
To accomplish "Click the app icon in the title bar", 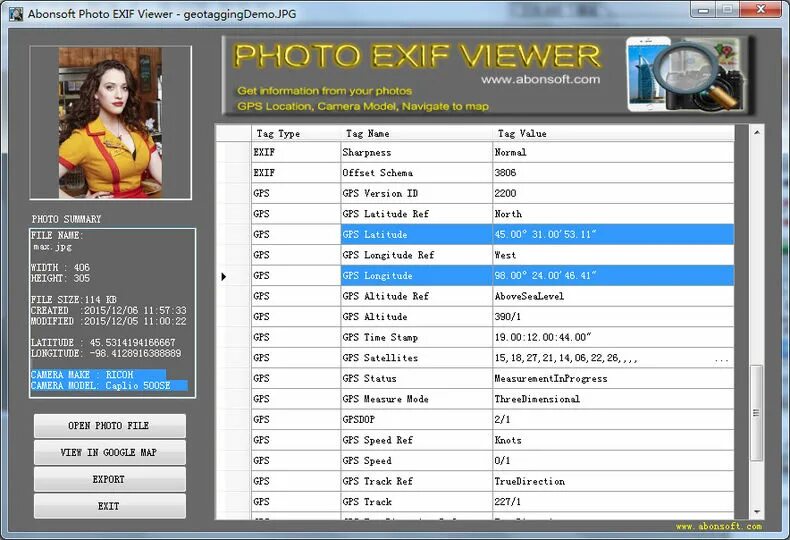I will pyautogui.click(x=16, y=14).
